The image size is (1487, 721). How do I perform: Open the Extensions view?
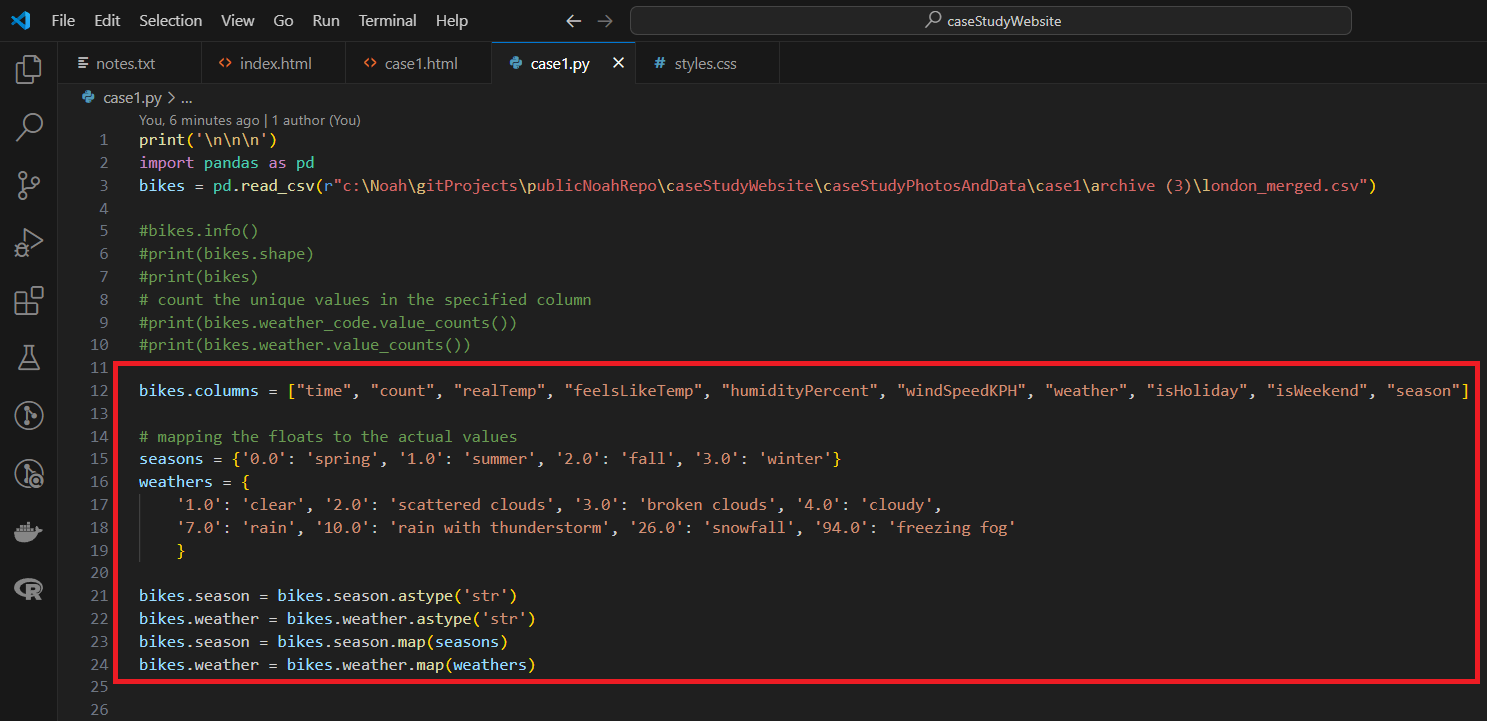click(x=29, y=301)
